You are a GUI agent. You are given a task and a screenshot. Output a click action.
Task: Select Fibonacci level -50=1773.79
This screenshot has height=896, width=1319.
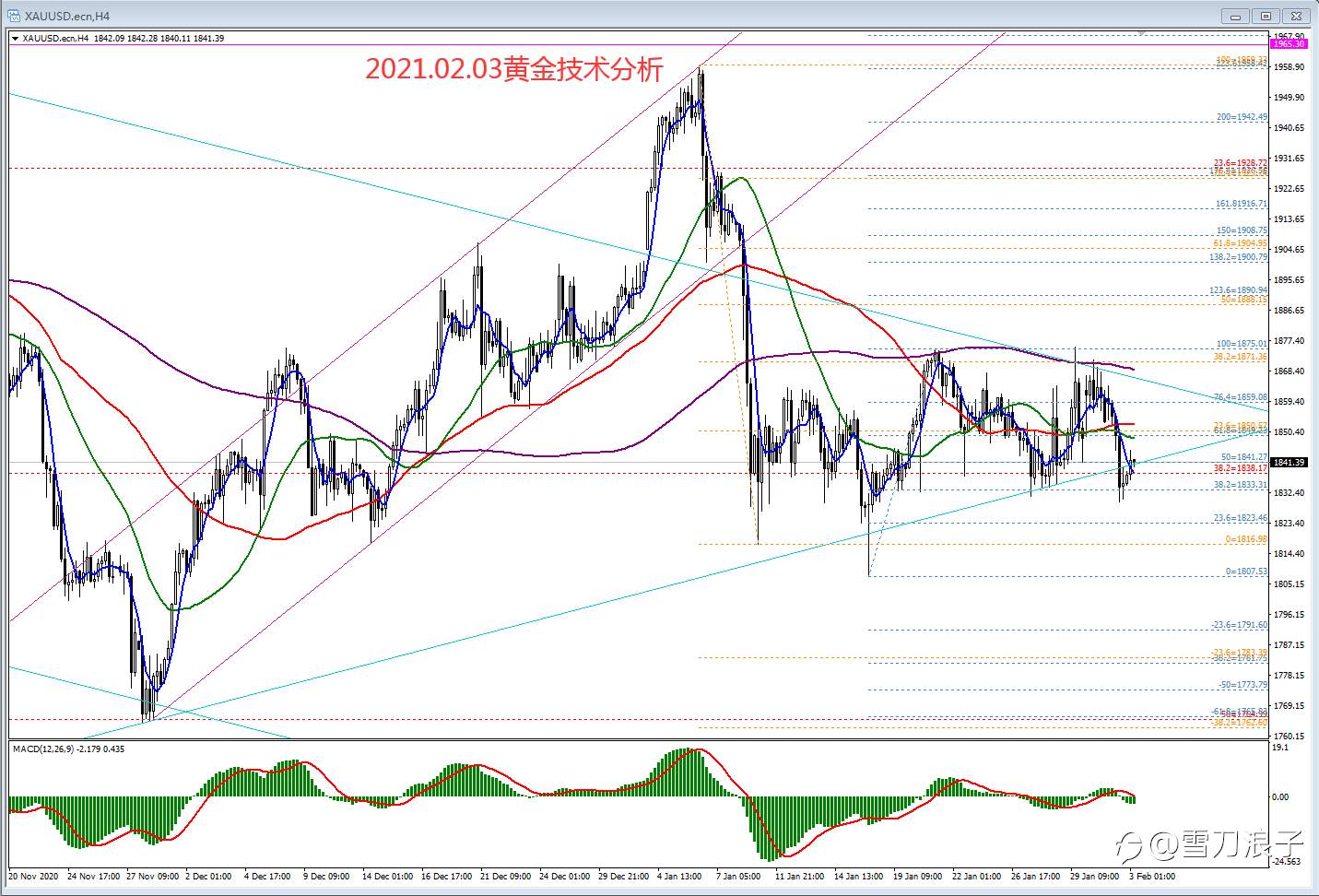point(1242,685)
